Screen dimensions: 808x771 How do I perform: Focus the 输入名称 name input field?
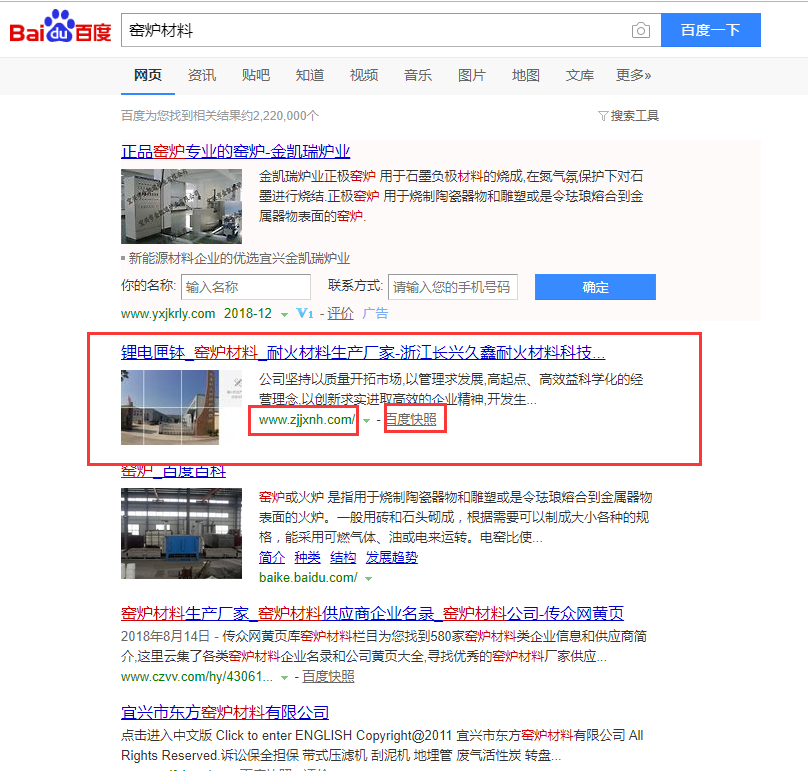245,287
